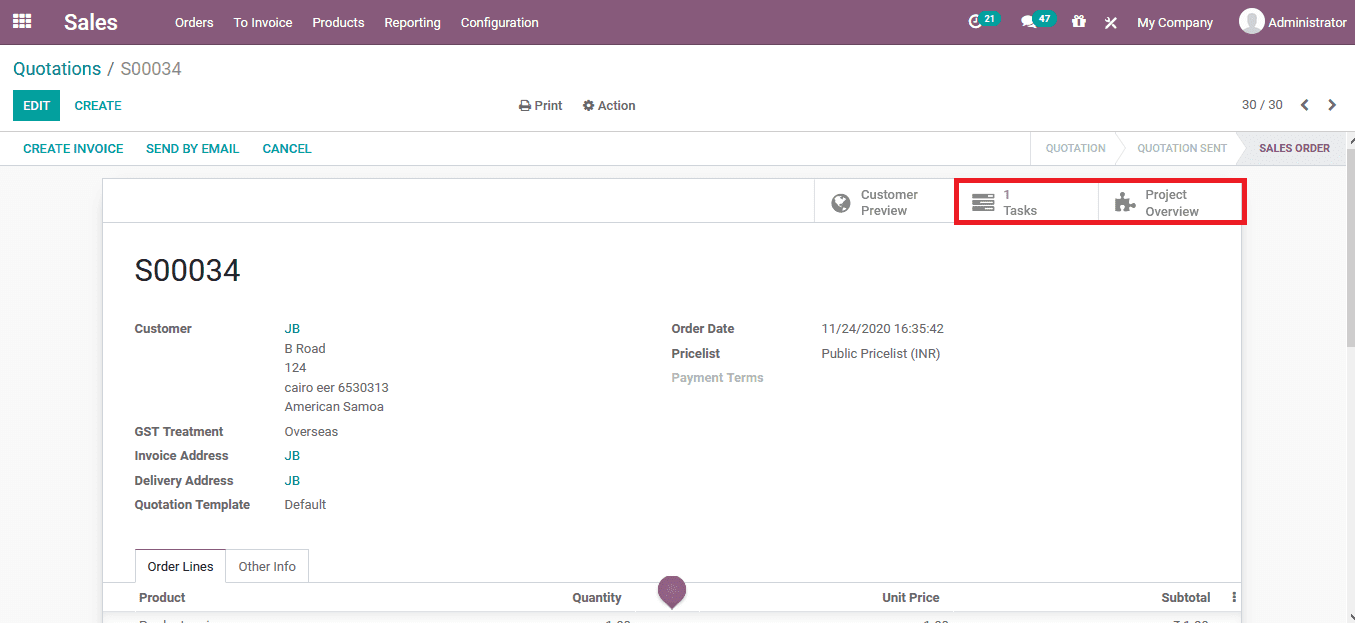Open the Action gear dropdown
The height and width of the screenshot is (623, 1355).
coord(609,105)
